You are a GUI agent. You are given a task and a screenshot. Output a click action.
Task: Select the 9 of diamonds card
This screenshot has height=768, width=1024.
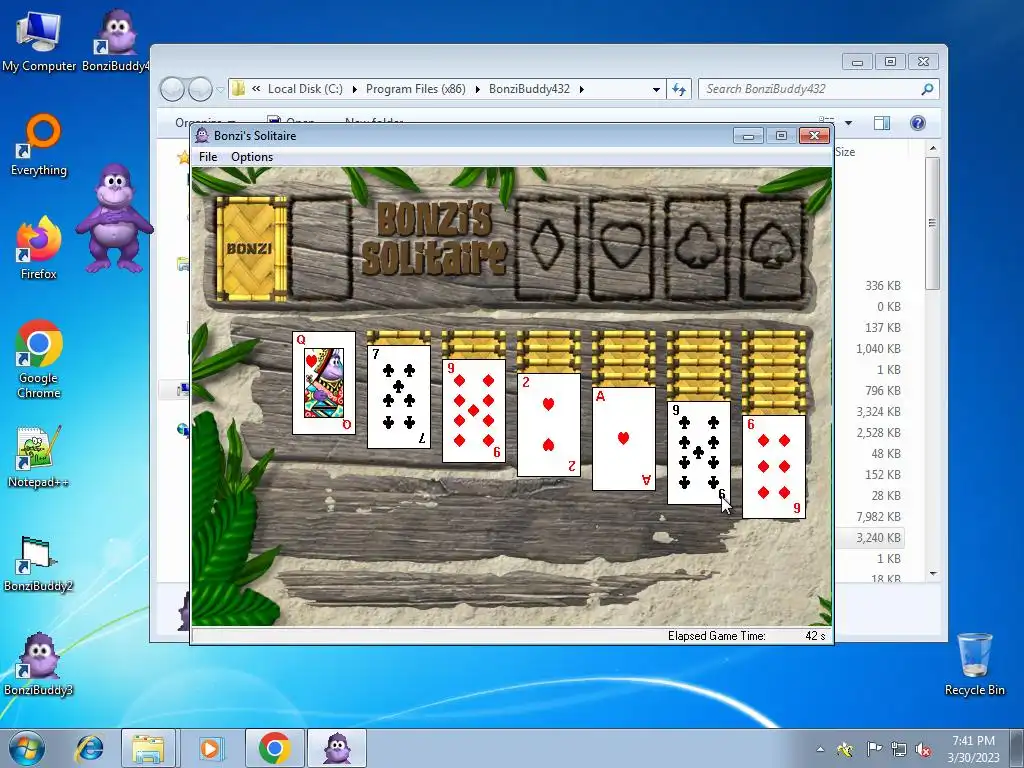point(474,411)
